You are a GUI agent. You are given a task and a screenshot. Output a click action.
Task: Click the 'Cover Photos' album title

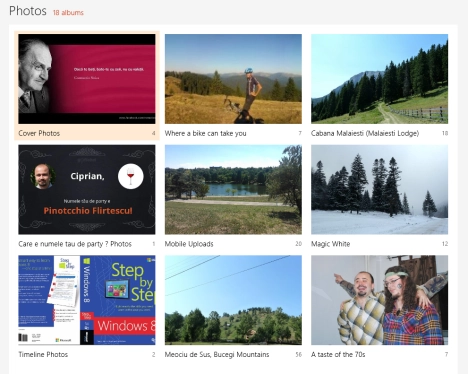click(x=39, y=133)
